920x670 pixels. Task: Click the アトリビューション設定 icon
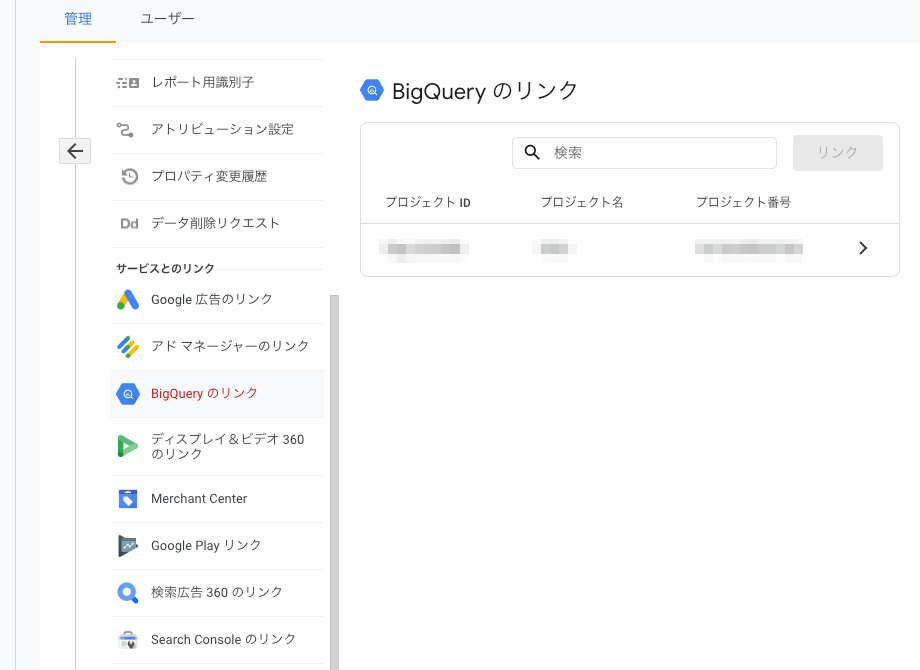click(125, 130)
